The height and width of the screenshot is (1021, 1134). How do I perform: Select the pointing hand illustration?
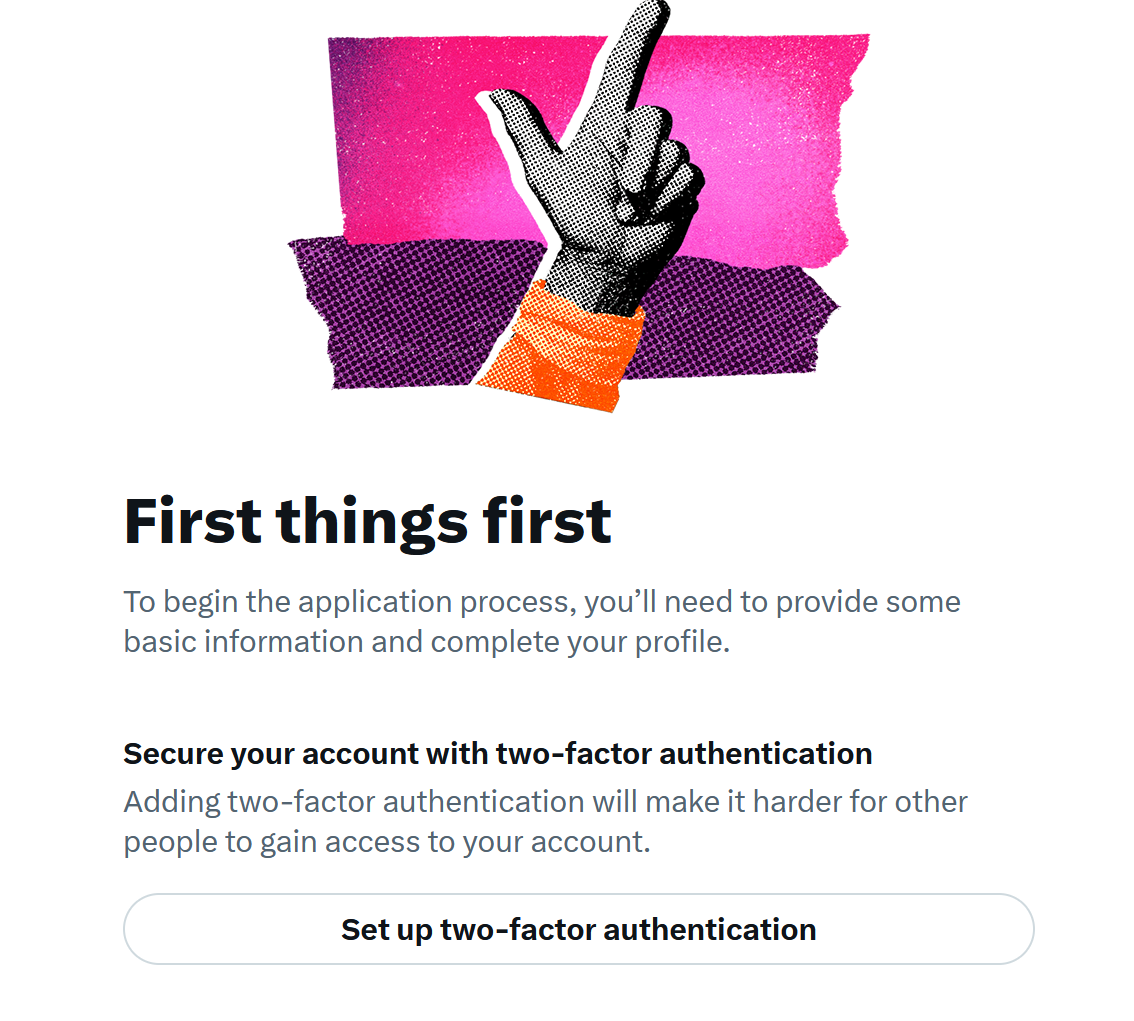pos(588,207)
